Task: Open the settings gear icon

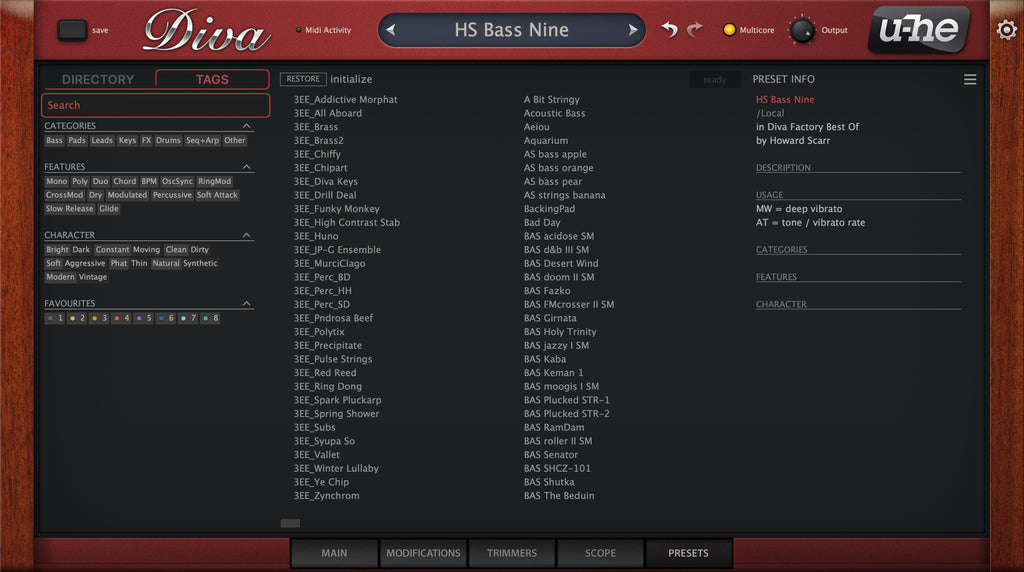Action: pyautogui.click(x=1006, y=29)
